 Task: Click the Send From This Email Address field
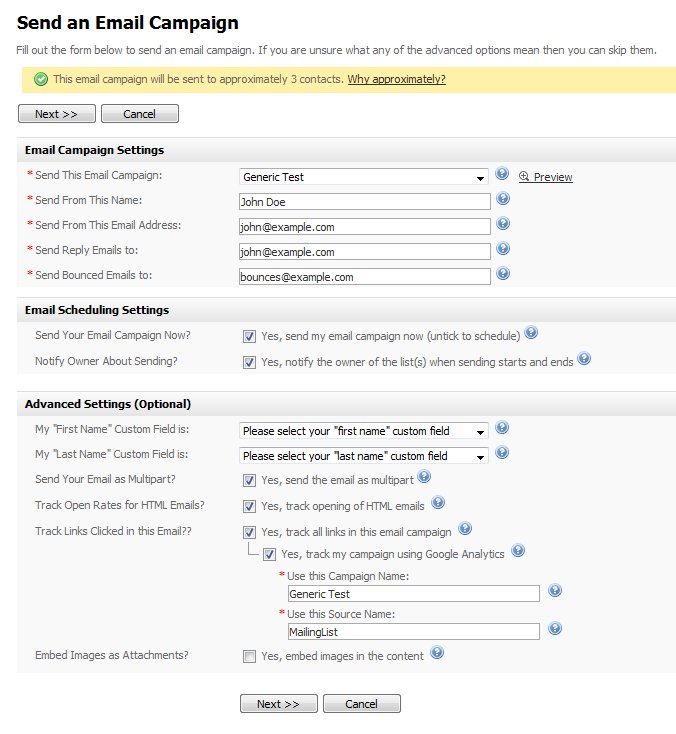pos(365,227)
